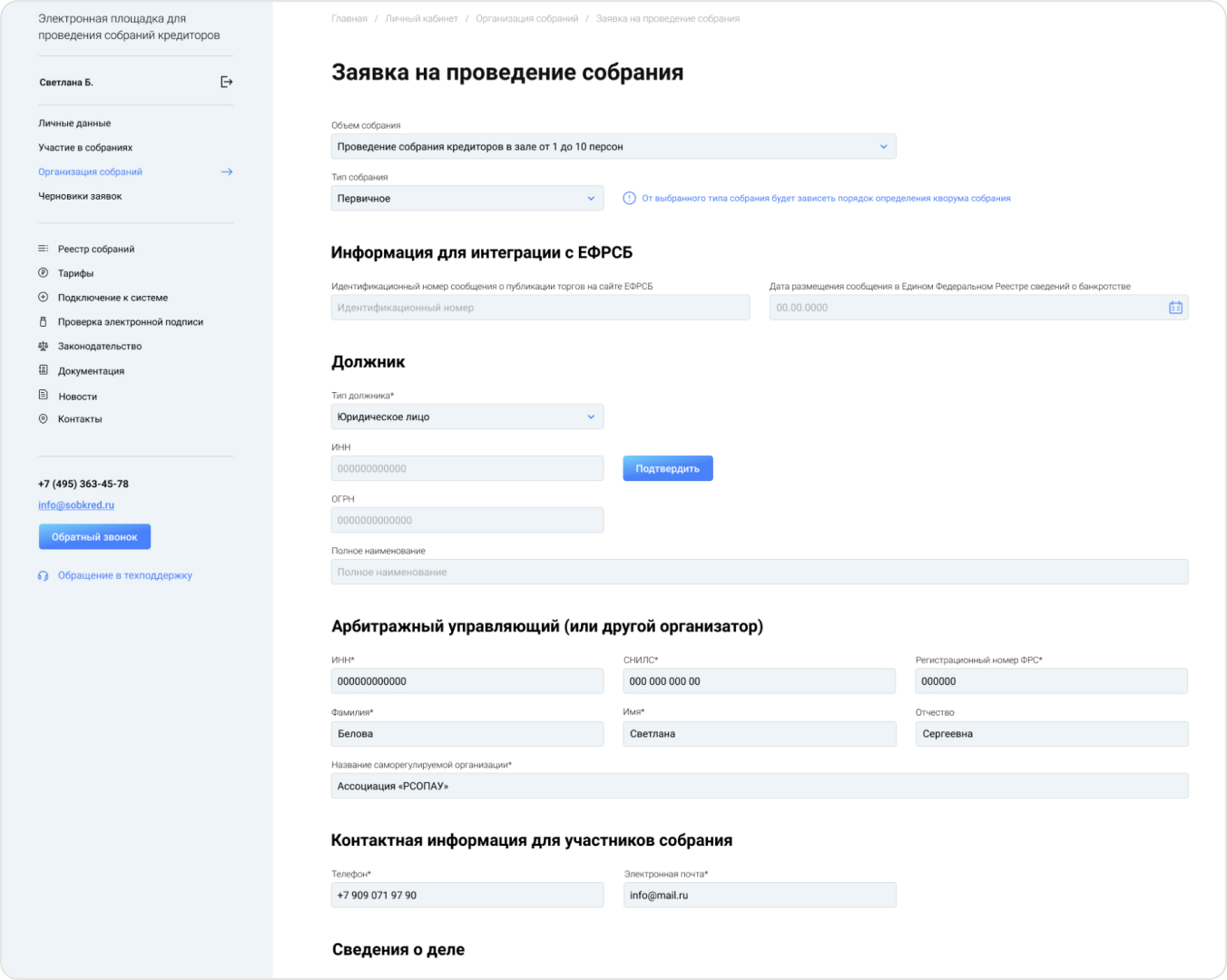Click the logout icon next to Светлана Б.
This screenshot has width=1227, height=980.
pos(226,82)
